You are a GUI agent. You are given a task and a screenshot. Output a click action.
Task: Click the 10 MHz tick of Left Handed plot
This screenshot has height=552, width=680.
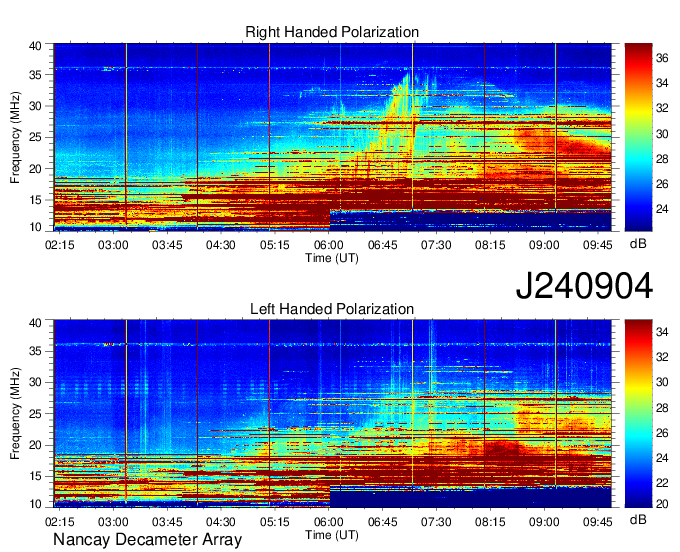(x=35, y=503)
